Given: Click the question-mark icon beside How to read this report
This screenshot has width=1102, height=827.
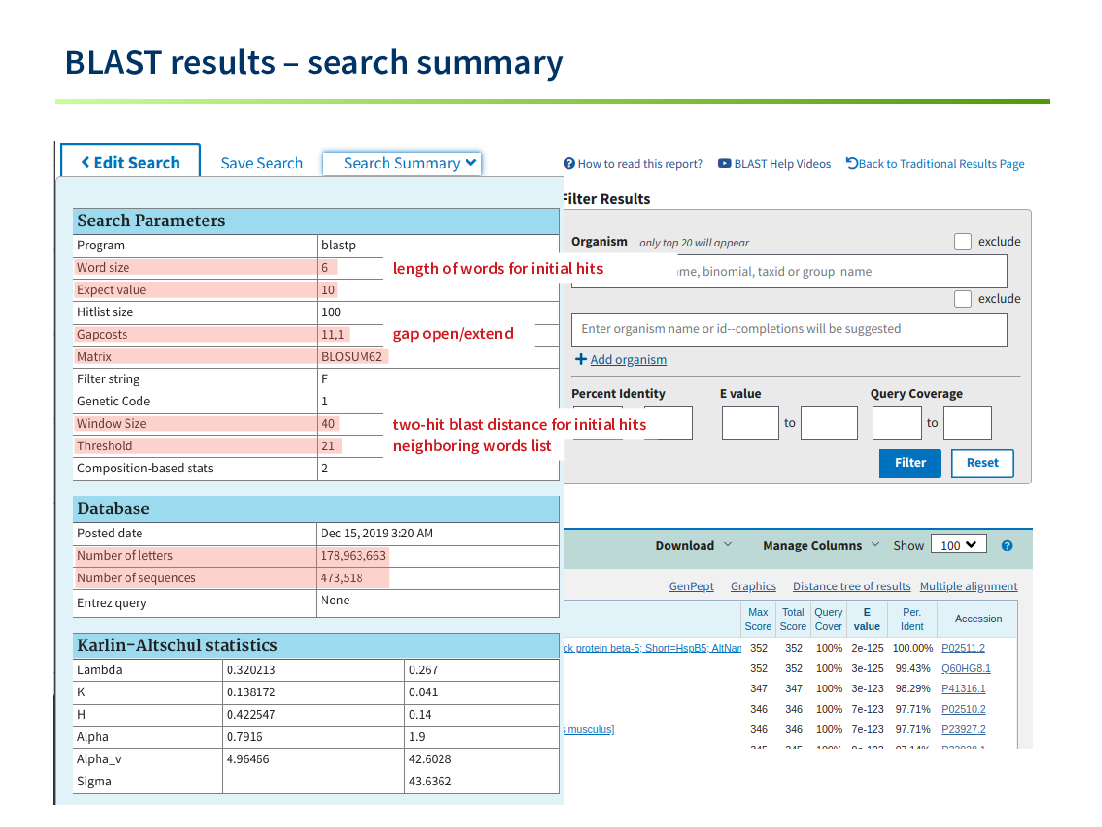Looking at the screenshot, I should [569, 164].
